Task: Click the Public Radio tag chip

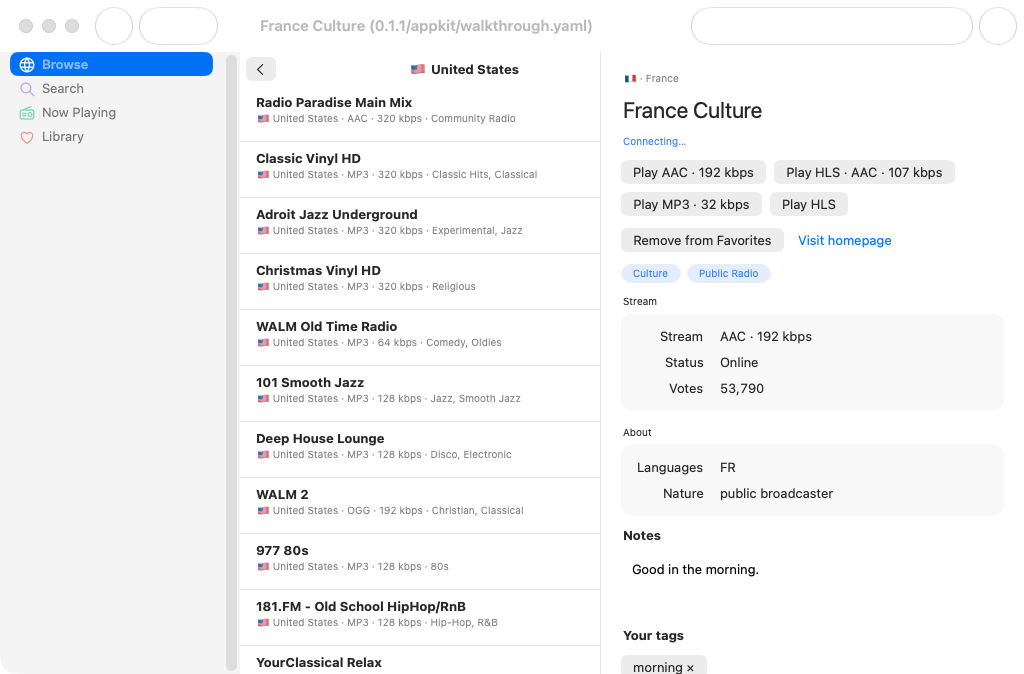Action: pyautogui.click(x=728, y=274)
